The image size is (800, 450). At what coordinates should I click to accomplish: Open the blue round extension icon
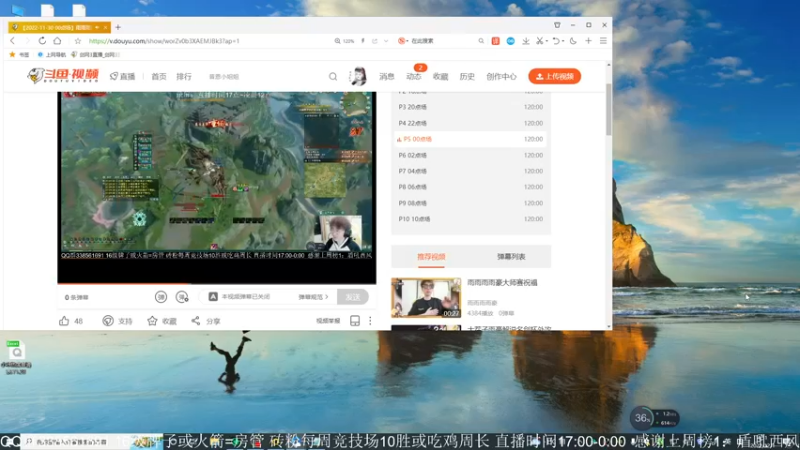point(510,41)
